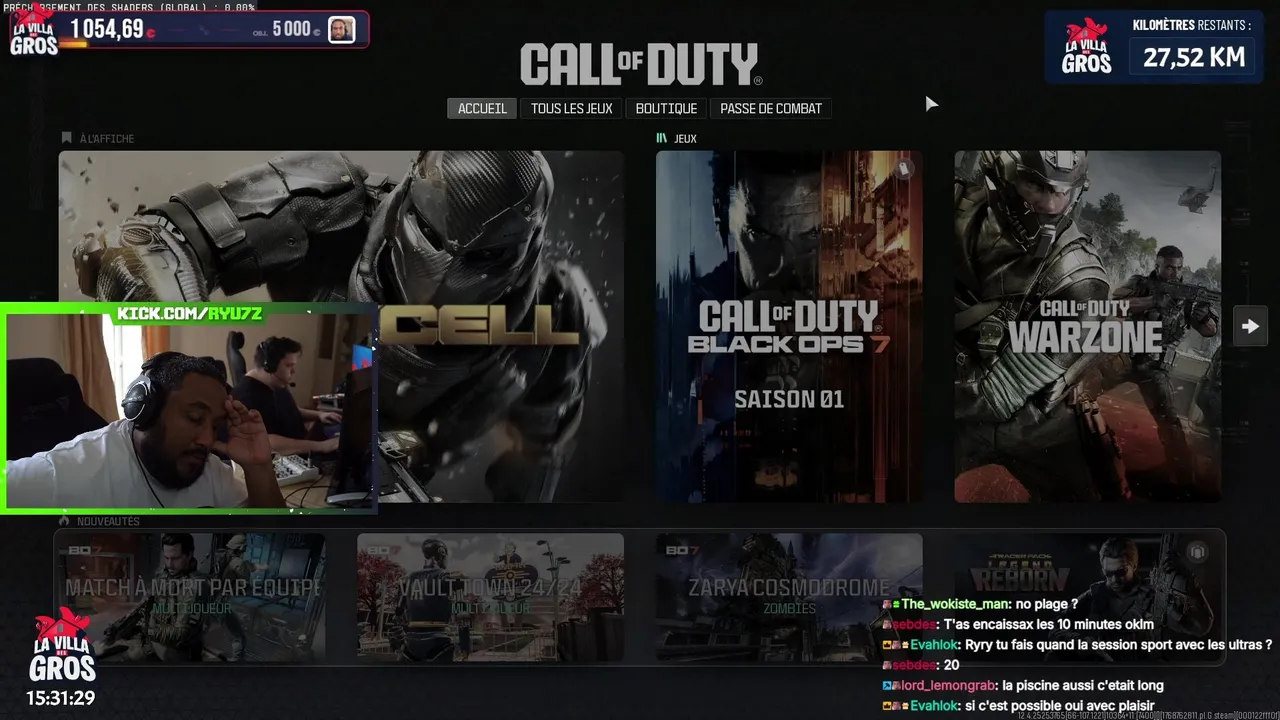Click the chat message 'sebdes: 20'
Image resolution: width=1280 pixels, height=720 pixels.
click(x=921, y=665)
